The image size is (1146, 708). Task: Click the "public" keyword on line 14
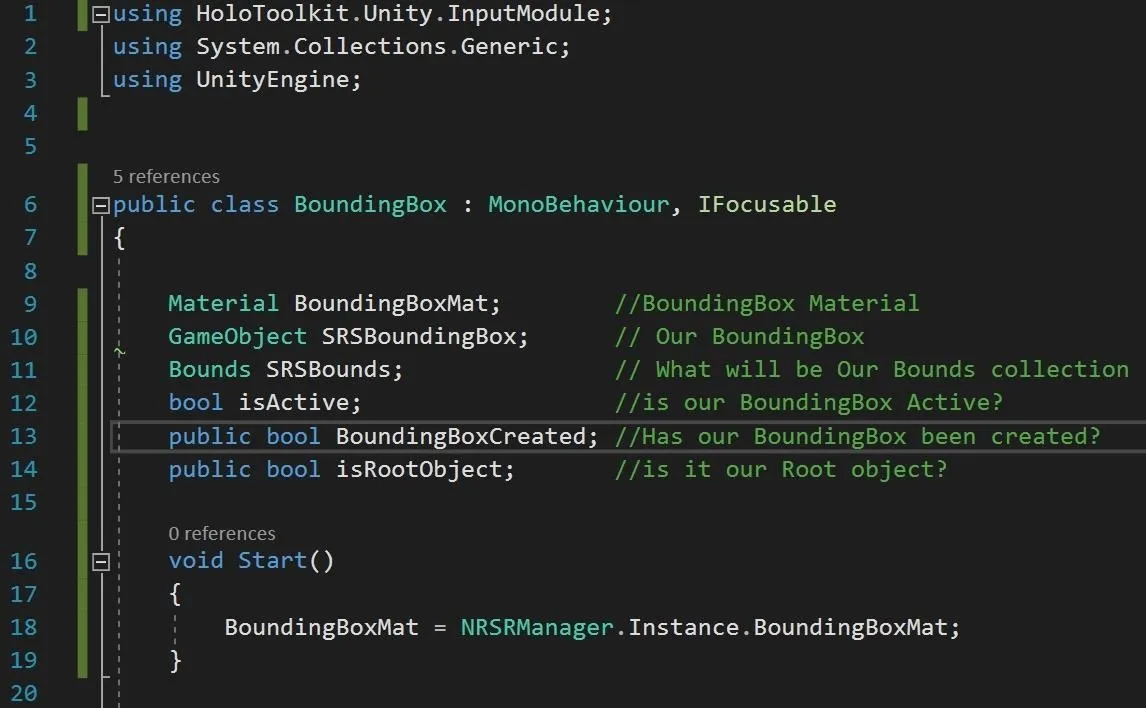(210, 469)
